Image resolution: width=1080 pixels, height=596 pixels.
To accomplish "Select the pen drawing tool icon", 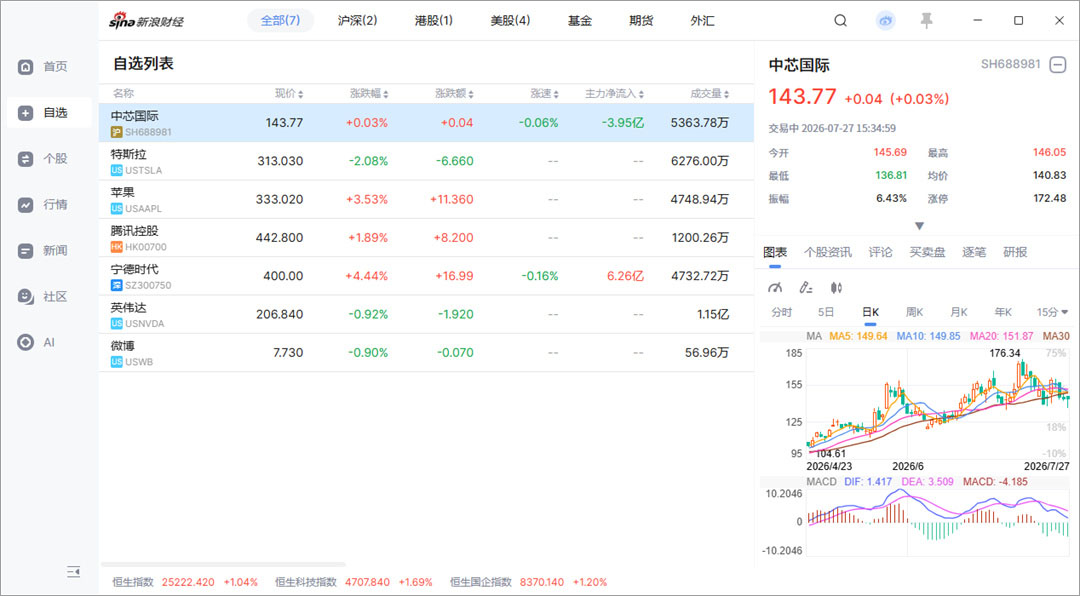I will [805, 288].
